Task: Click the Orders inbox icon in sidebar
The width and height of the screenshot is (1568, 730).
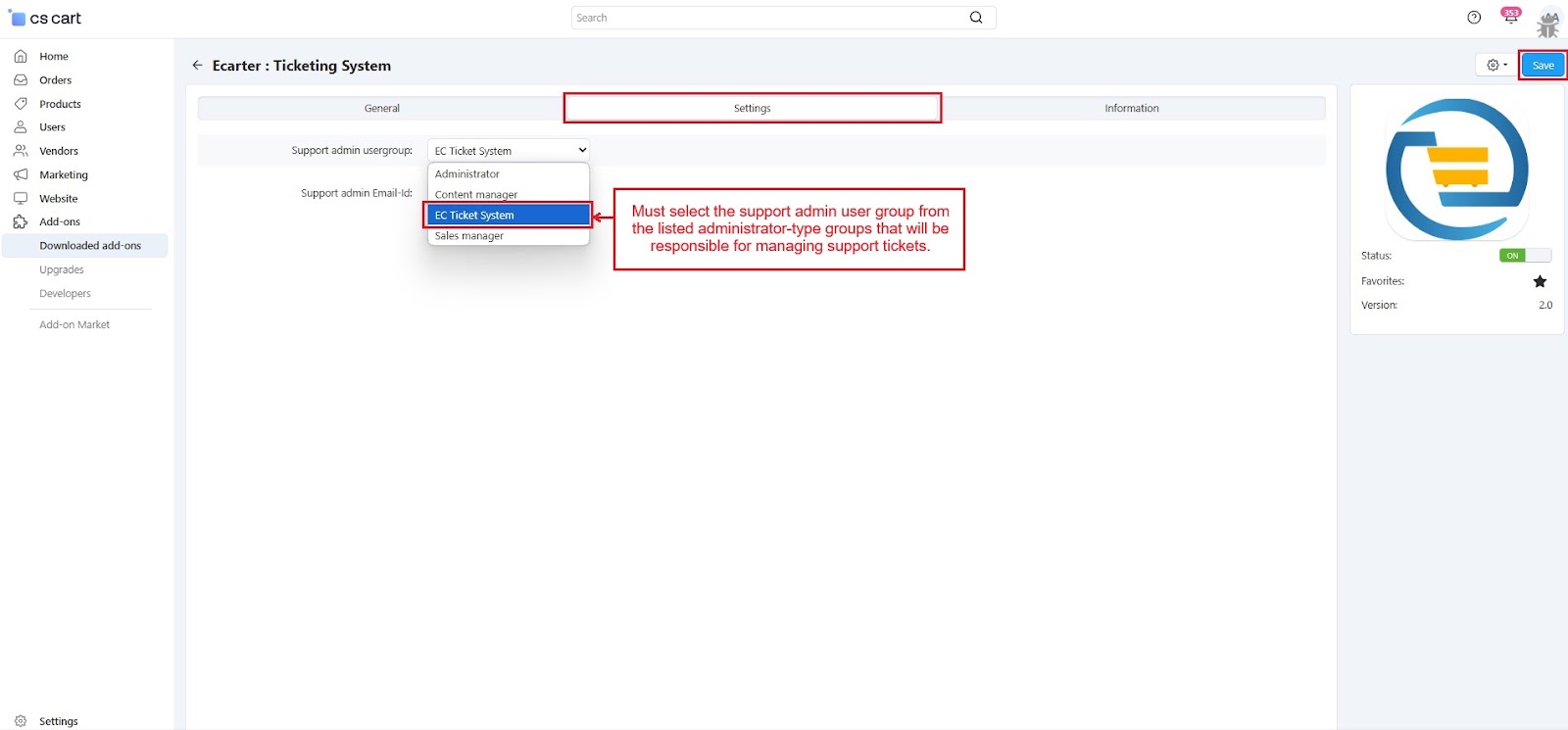Action: (21, 80)
